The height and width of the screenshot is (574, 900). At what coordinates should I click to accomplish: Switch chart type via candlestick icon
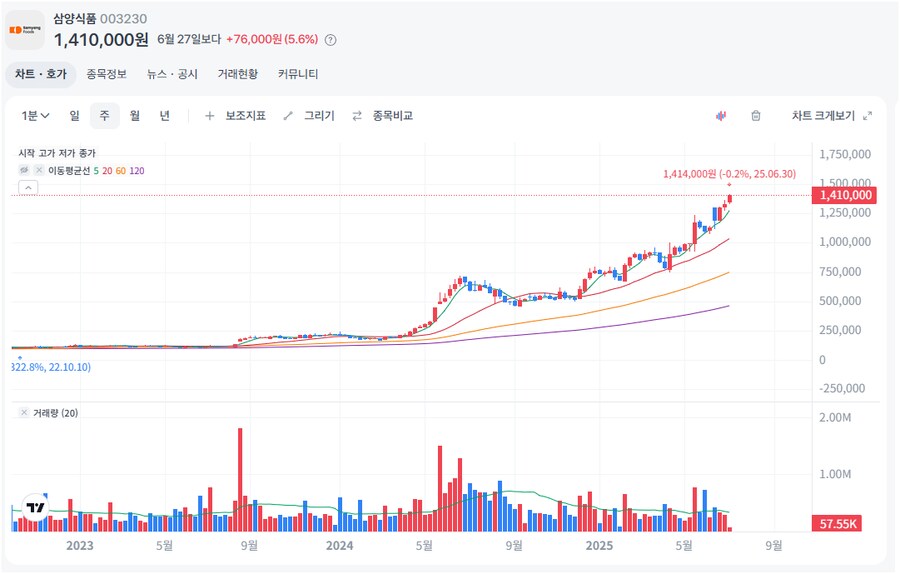721,116
